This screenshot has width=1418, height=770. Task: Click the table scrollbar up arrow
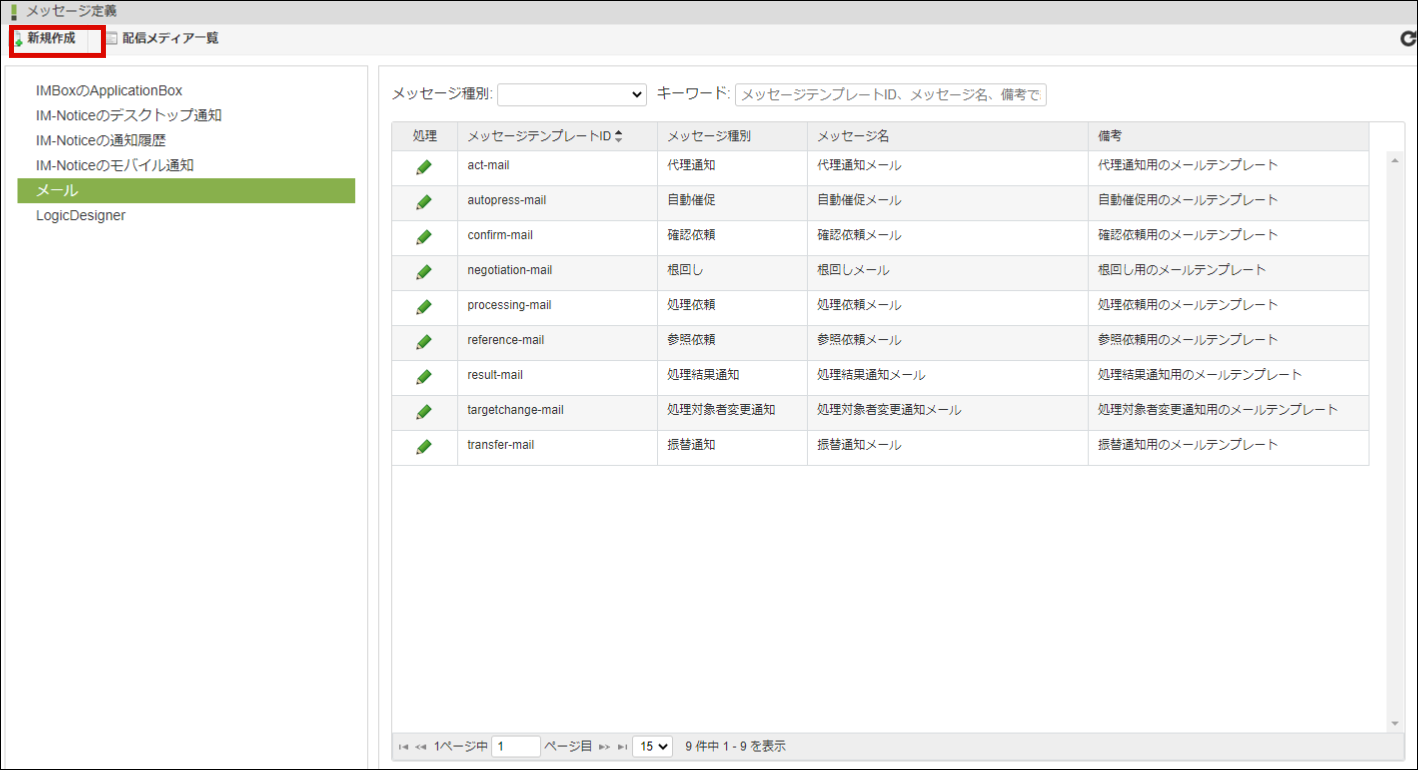coord(1395,160)
